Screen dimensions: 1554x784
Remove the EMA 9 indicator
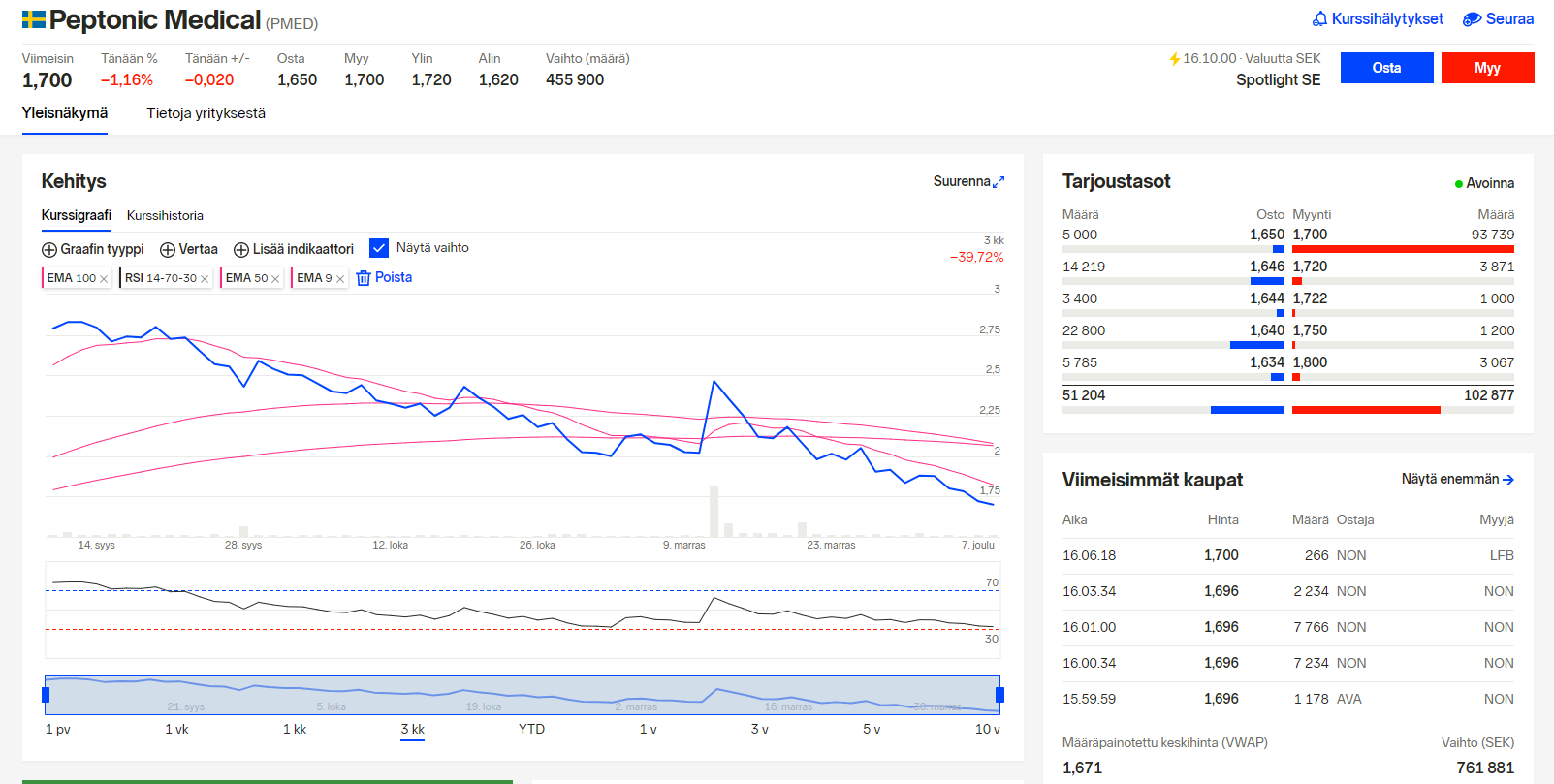[340, 279]
